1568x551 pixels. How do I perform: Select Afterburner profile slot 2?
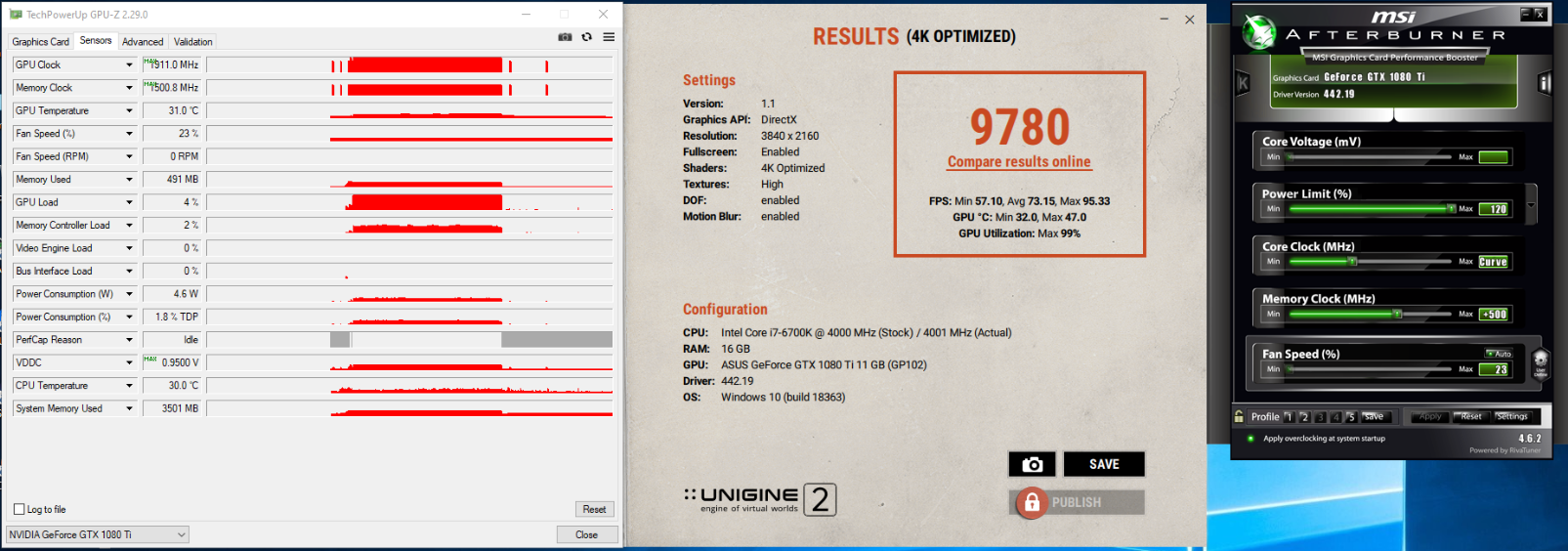(1304, 417)
